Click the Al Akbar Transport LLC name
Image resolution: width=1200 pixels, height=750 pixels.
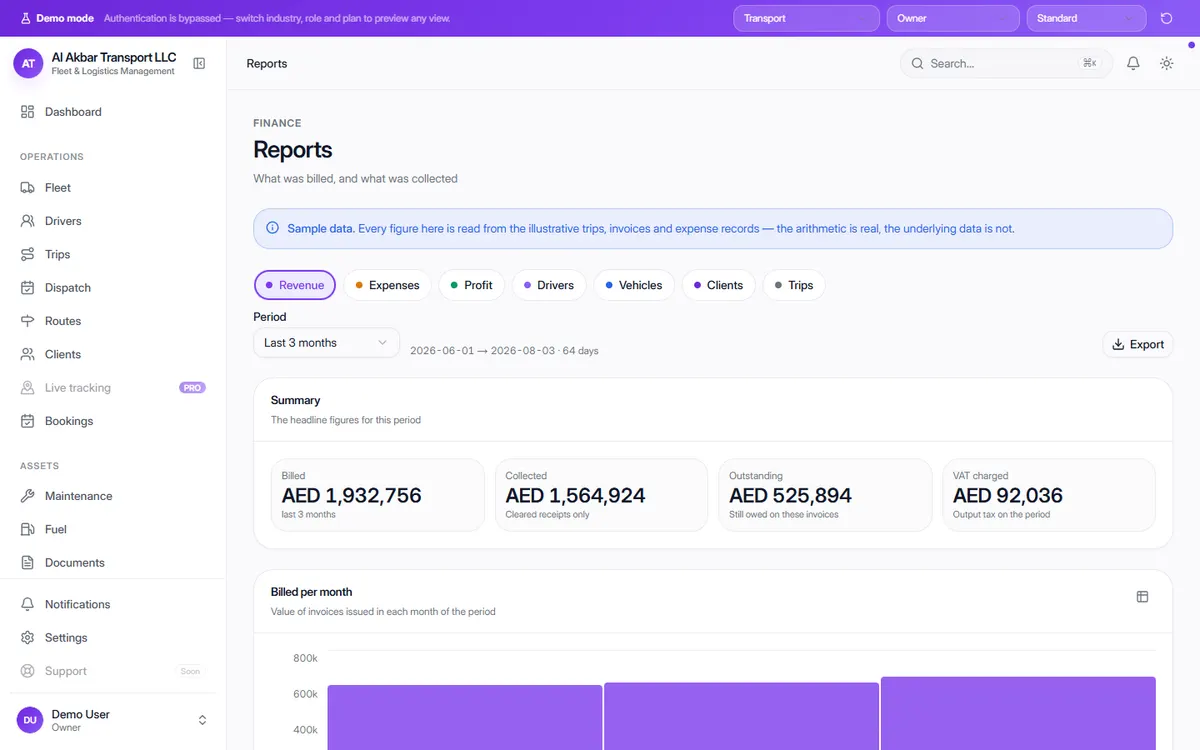114,58
